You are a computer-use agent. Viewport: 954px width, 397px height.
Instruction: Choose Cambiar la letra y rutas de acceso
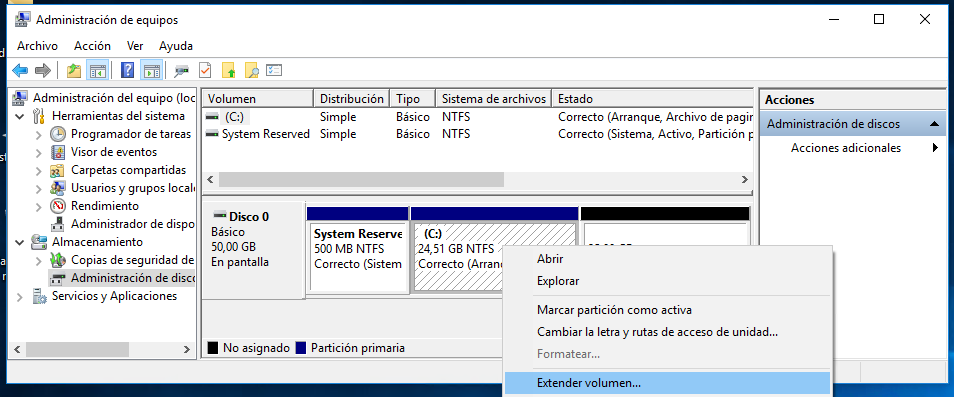point(667,333)
